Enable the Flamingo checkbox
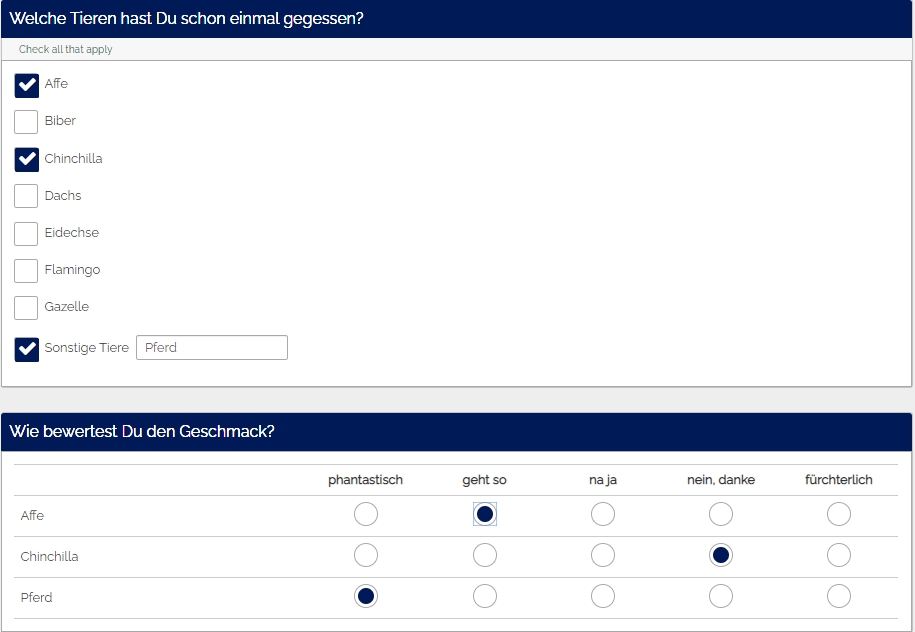 (27, 271)
